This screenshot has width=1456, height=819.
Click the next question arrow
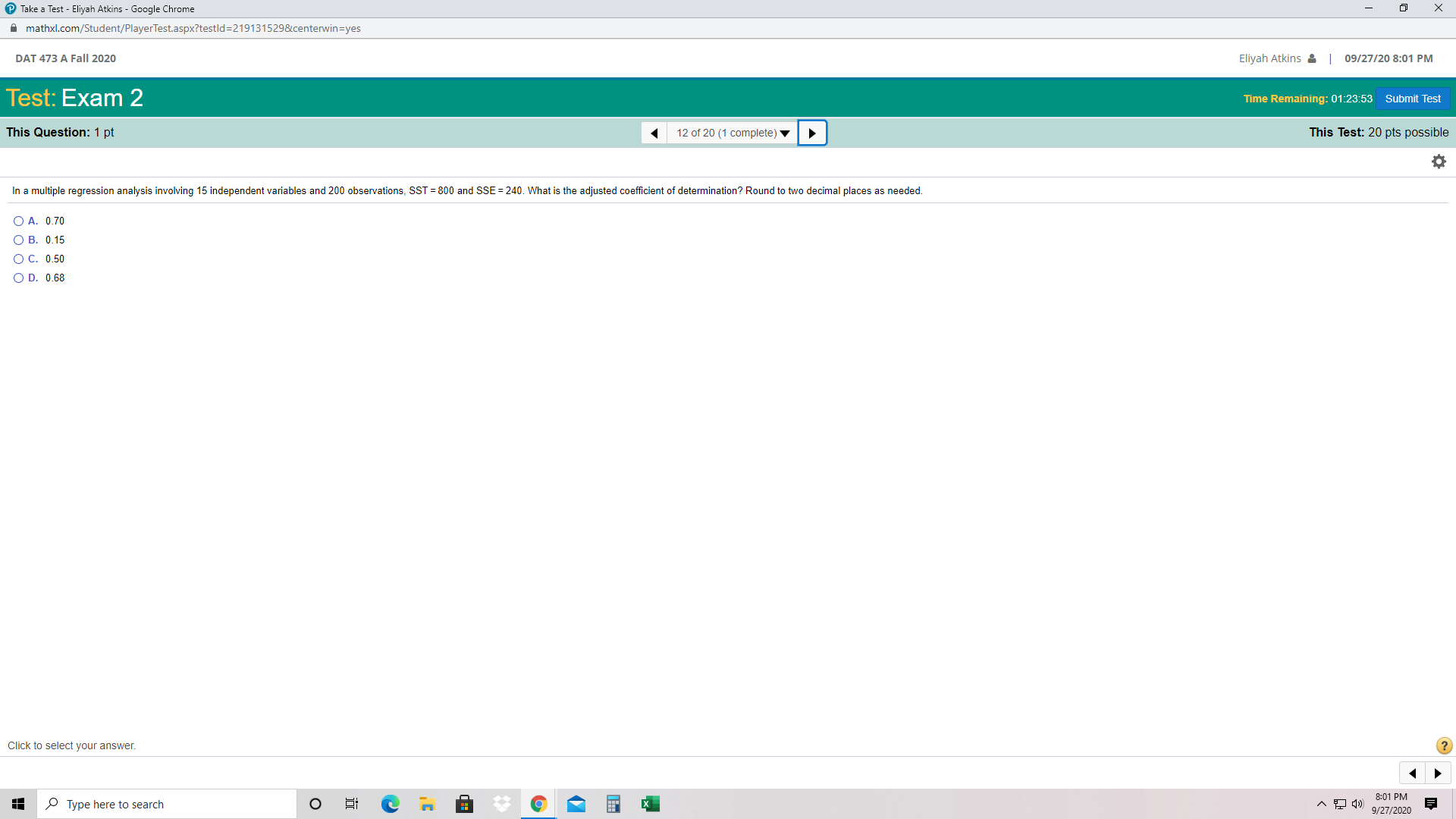[812, 133]
